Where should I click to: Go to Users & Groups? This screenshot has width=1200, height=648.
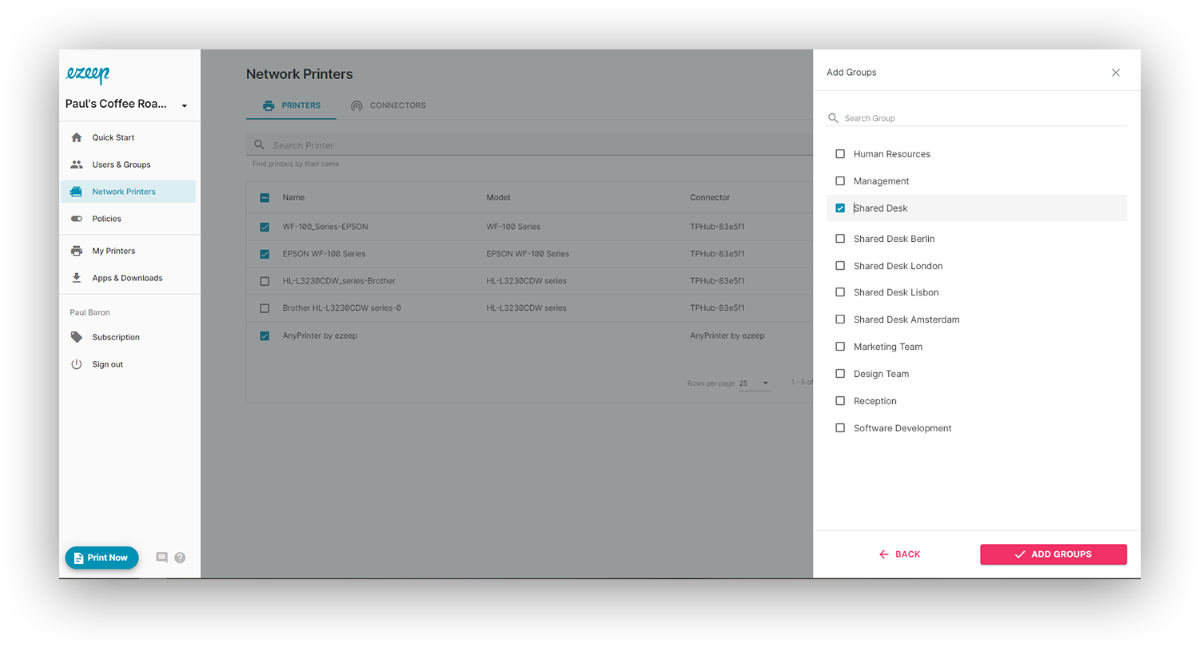pyautogui.click(x=121, y=164)
